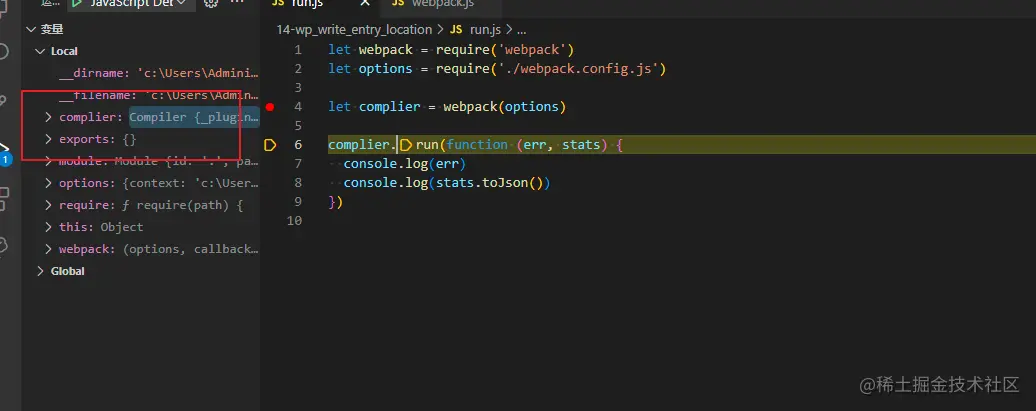The height and width of the screenshot is (411, 1036).
Task: Expand the this variable chevron
Action: pos(48,227)
